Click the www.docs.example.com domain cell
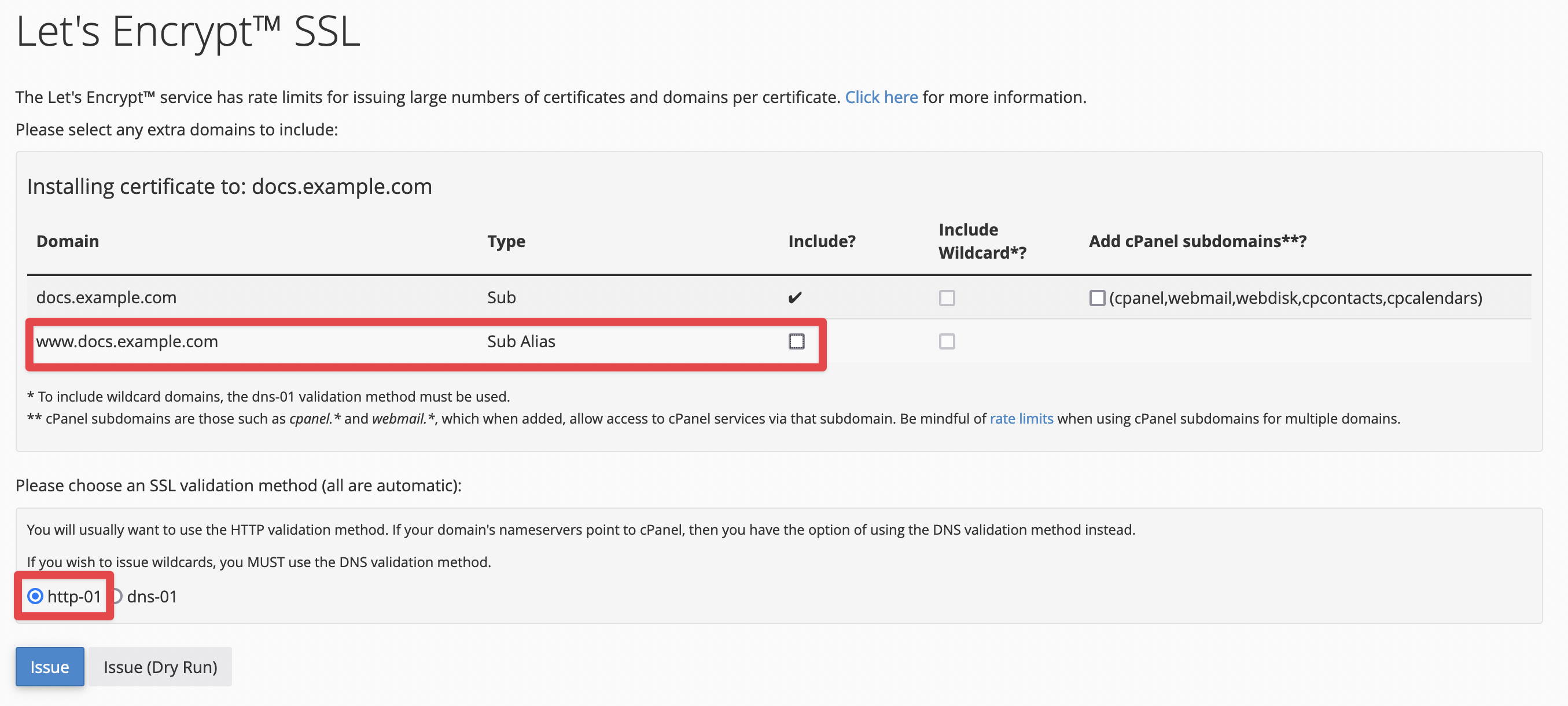1568x706 pixels. [x=127, y=341]
